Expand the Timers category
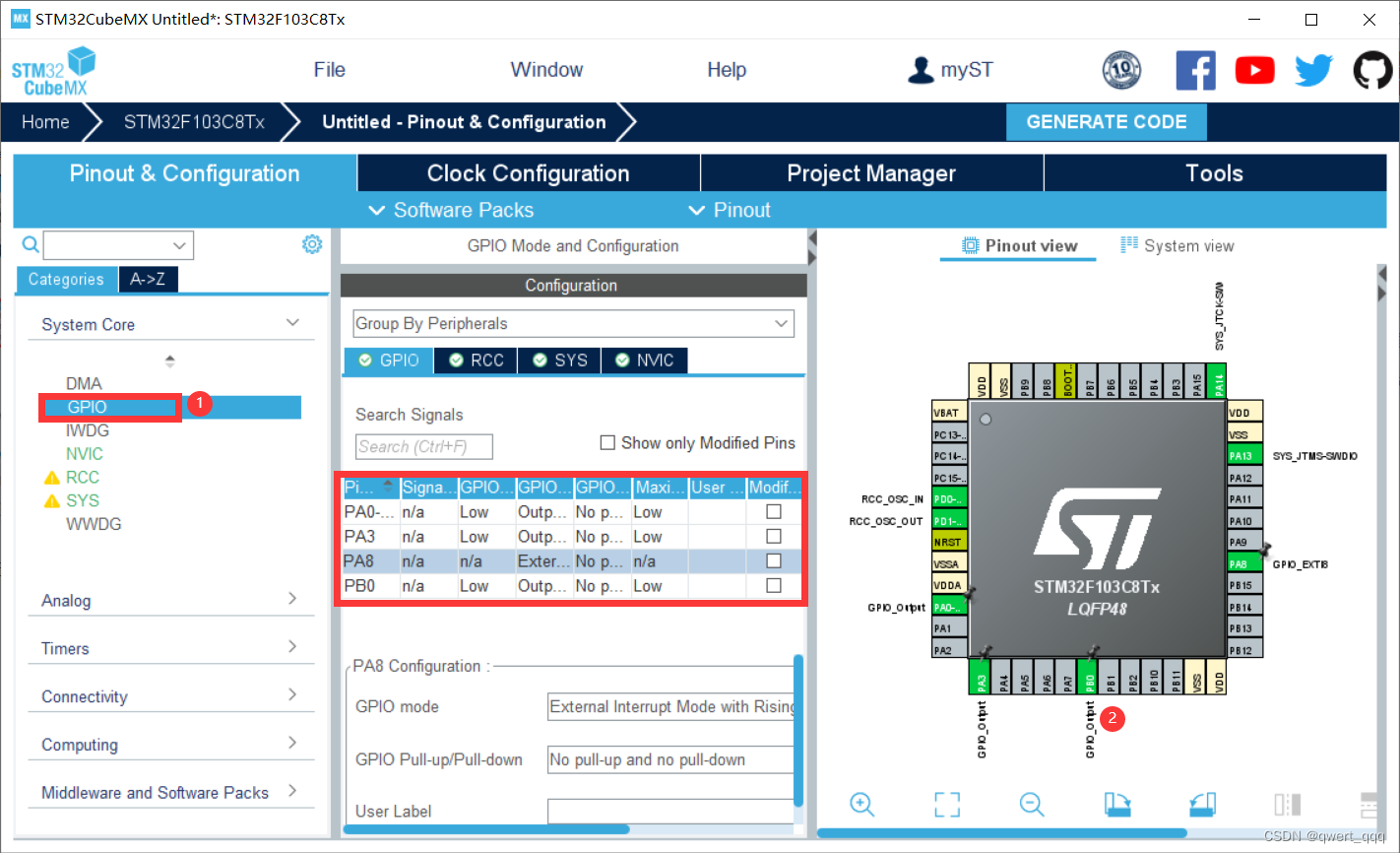This screenshot has width=1400, height=853. (292, 647)
